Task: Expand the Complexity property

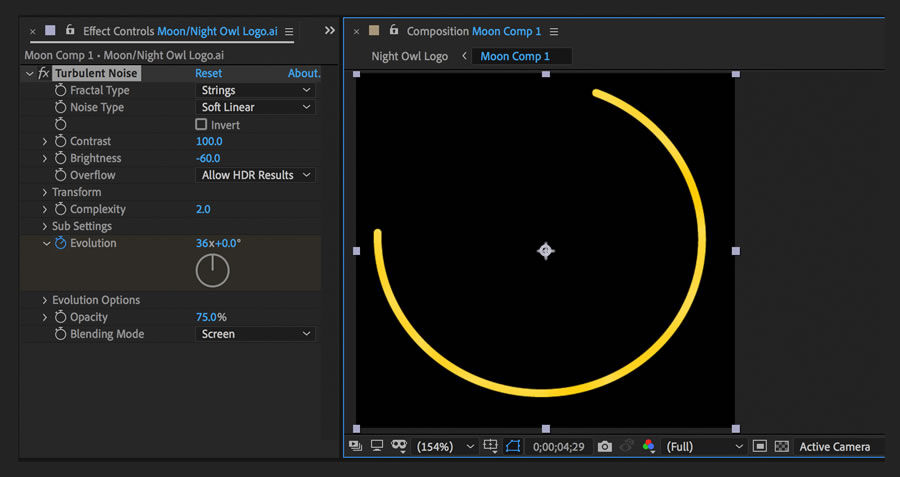Action: (x=45, y=210)
